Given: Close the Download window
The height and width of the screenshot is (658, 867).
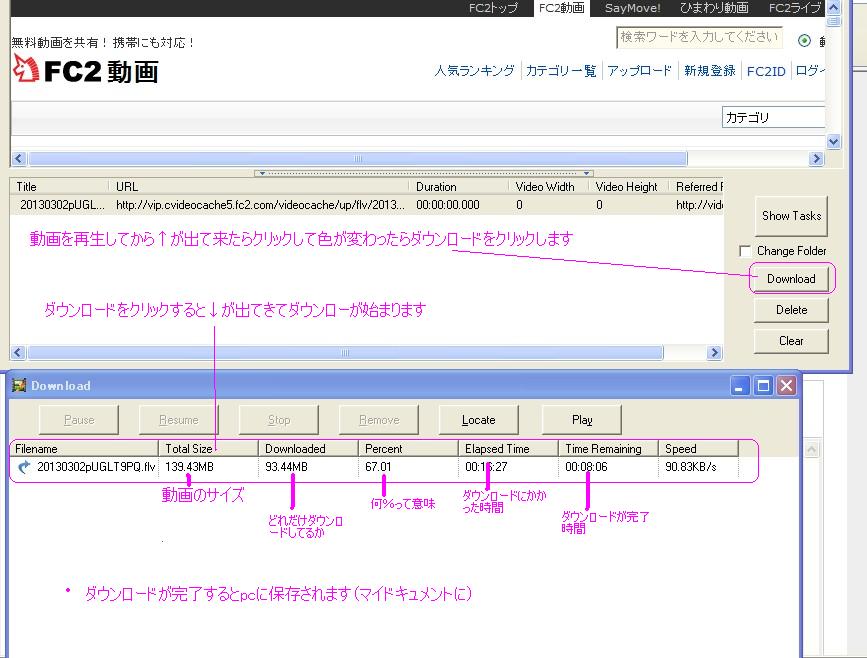Looking at the screenshot, I should click(x=787, y=386).
